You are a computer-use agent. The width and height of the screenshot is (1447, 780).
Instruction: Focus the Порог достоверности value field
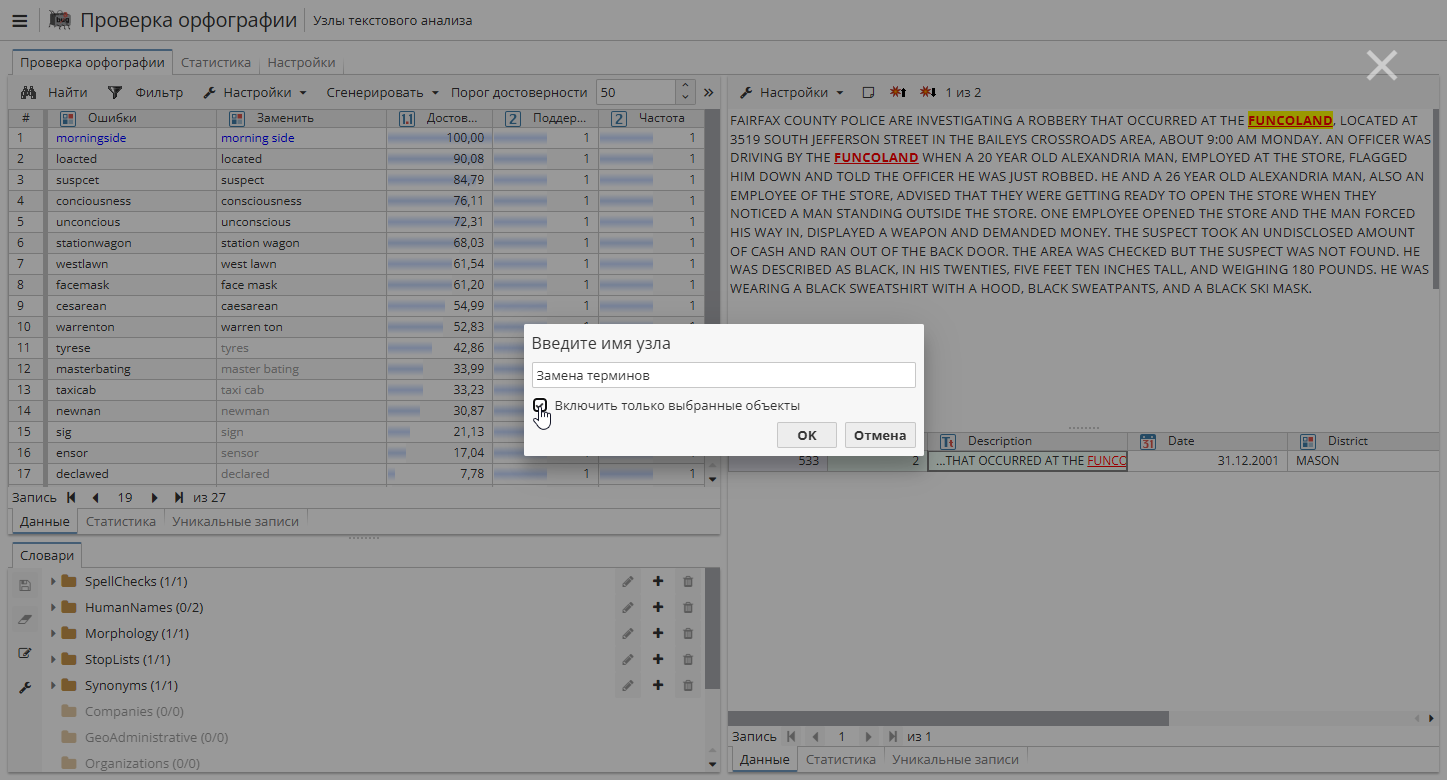tap(636, 92)
